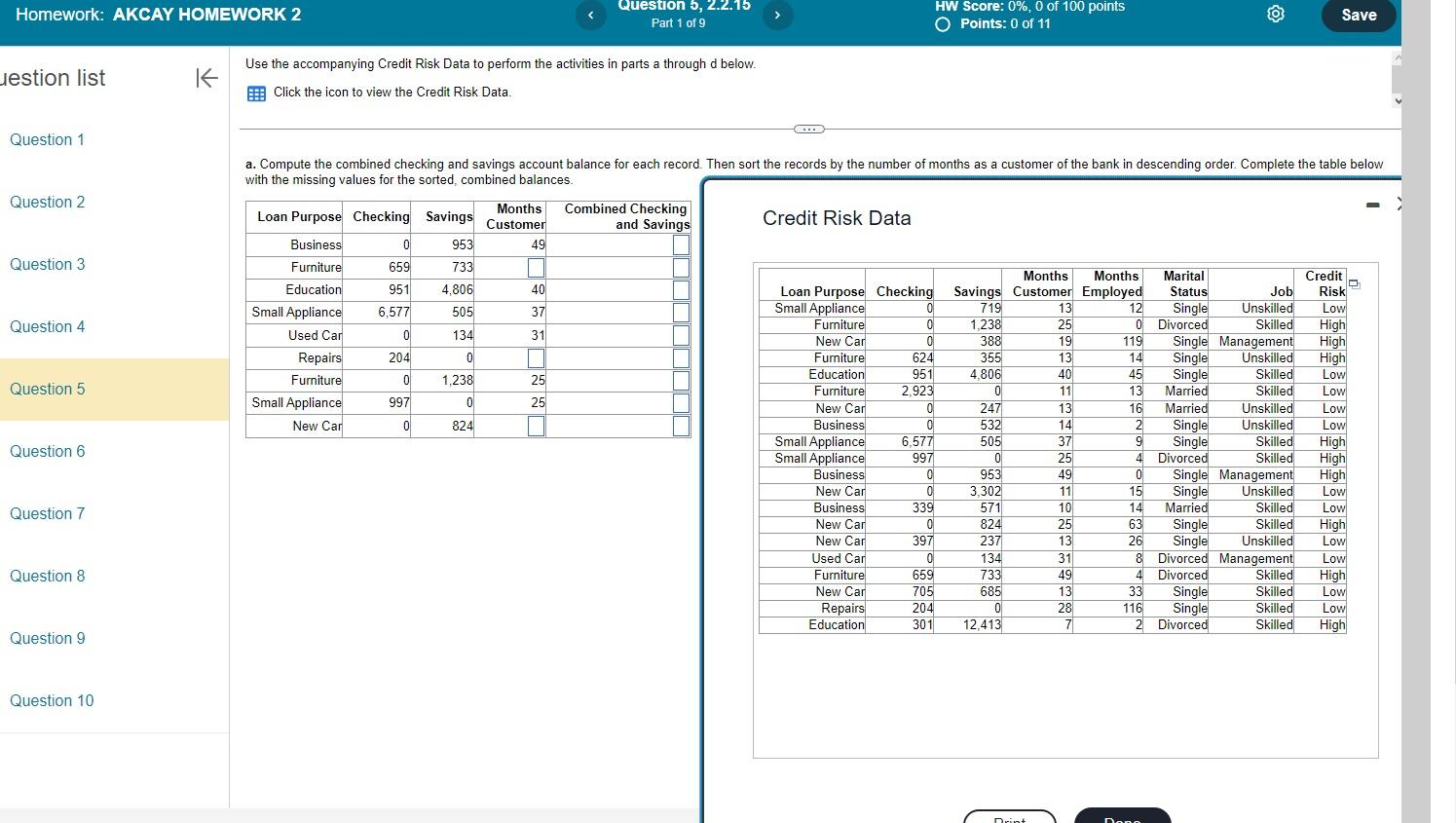The width and height of the screenshot is (1456, 823).
Task: Select Question 3 from the question list
Action: pos(47,264)
